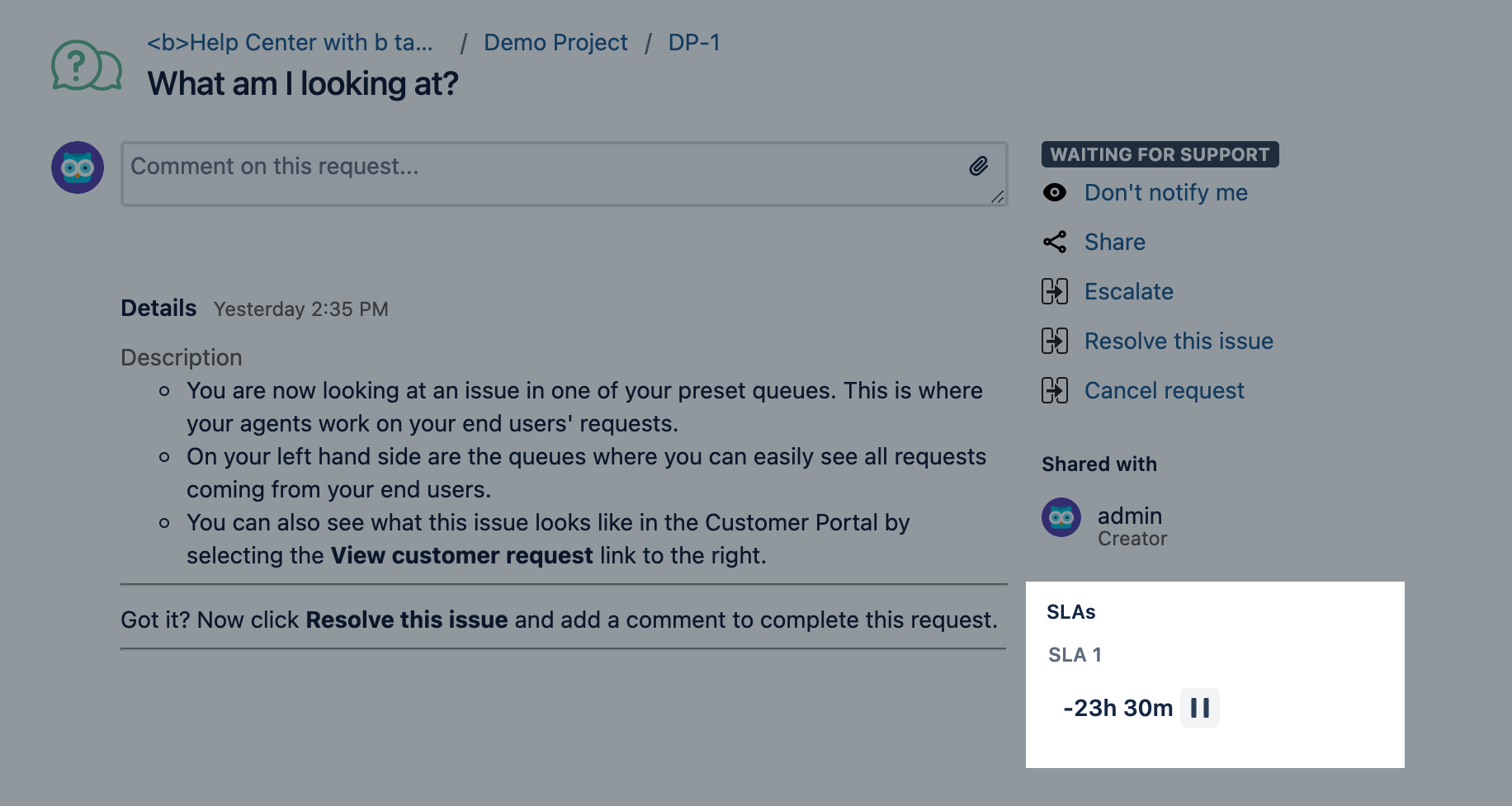Screen dimensions: 1512x806
Task: Open the Share link
Action: 1115,242
